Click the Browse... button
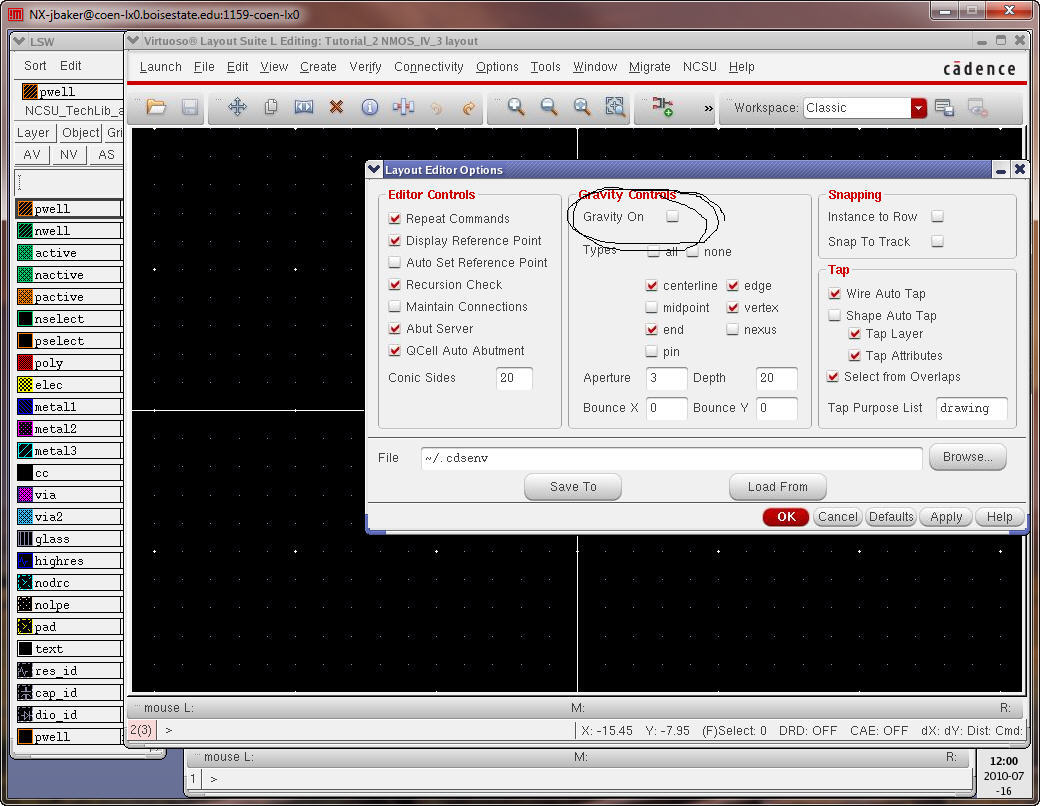This screenshot has height=806, width=1040. pos(967,457)
